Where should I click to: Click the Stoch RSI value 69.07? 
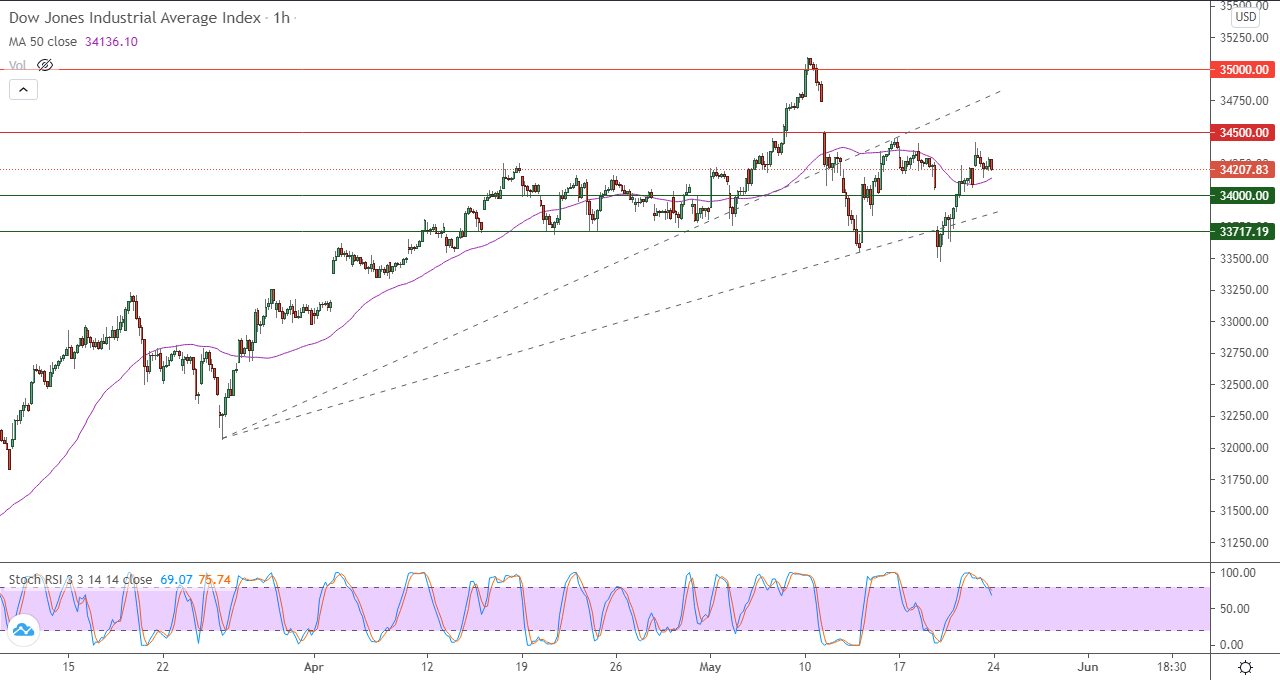[174, 579]
